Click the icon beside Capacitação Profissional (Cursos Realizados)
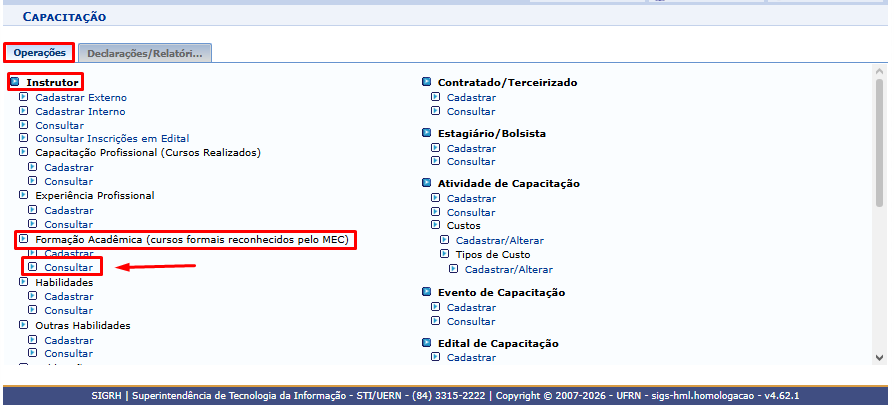894x409 pixels. click(23, 152)
